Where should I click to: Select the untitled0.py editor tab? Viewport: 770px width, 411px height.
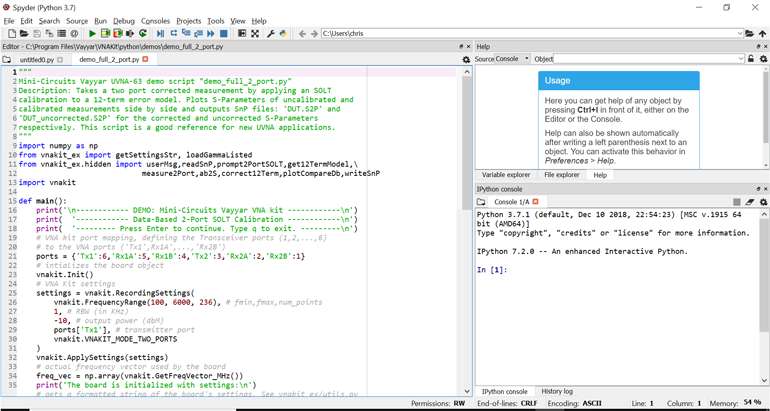pos(36,60)
